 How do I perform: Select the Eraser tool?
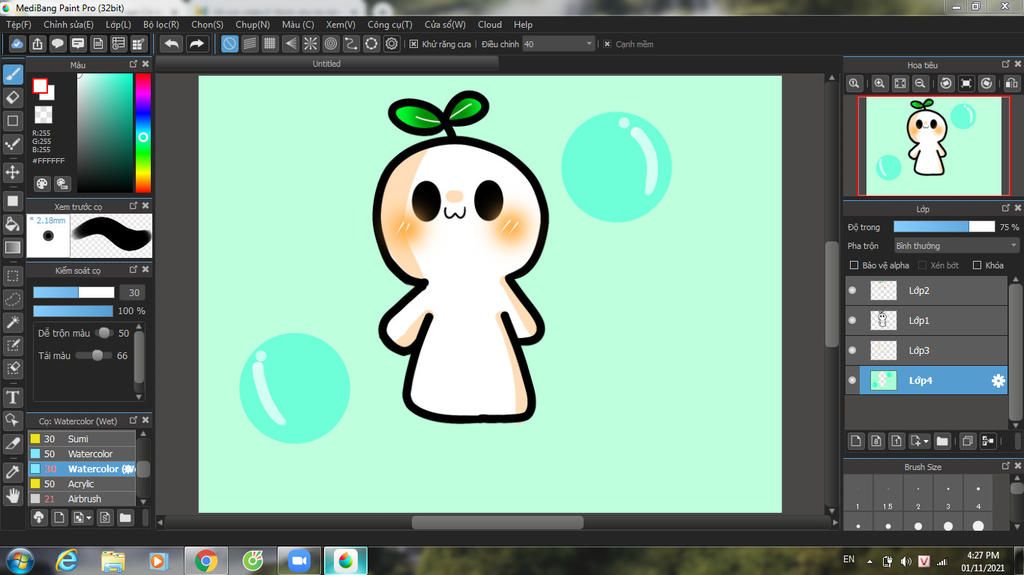point(12,97)
